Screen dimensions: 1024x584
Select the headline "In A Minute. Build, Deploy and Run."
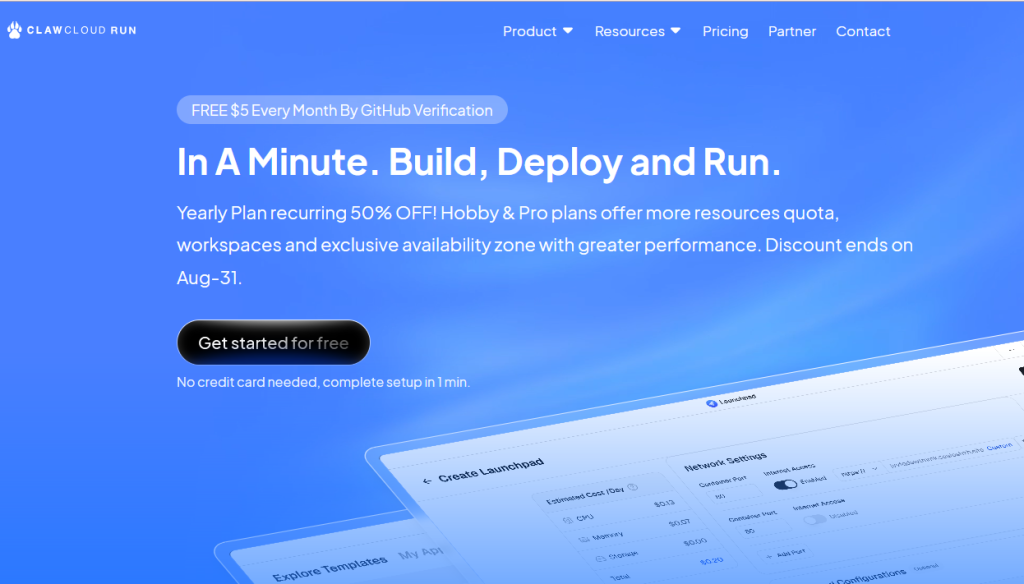(479, 161)
